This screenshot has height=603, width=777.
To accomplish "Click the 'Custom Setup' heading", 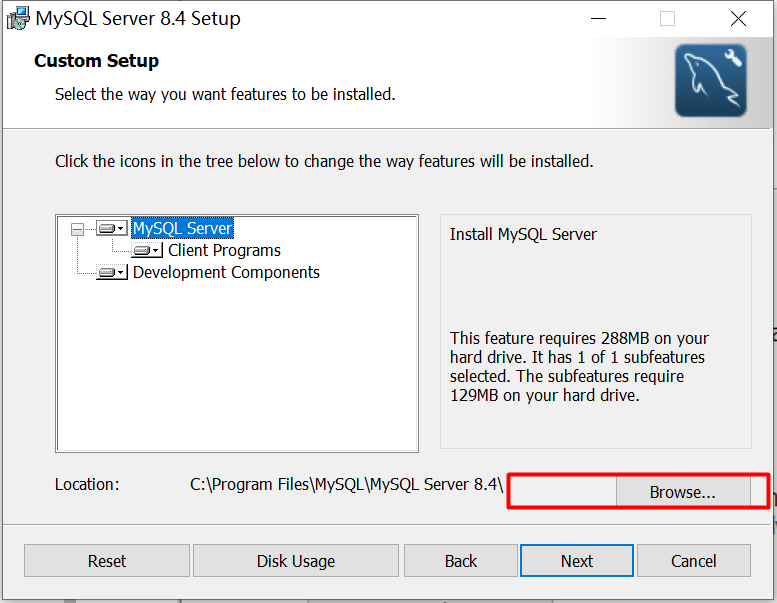I will pyautogui.click(x=97, y=60).
